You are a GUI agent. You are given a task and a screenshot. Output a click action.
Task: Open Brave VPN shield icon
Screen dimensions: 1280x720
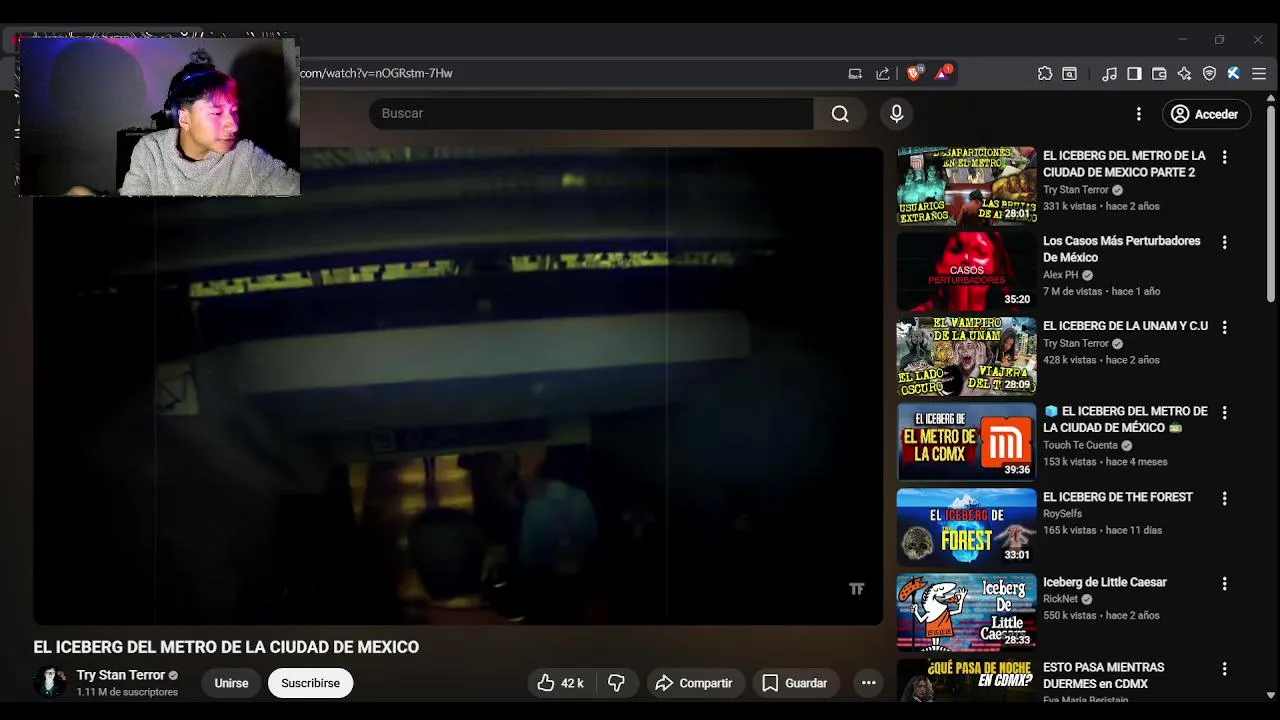(1209, 73)
